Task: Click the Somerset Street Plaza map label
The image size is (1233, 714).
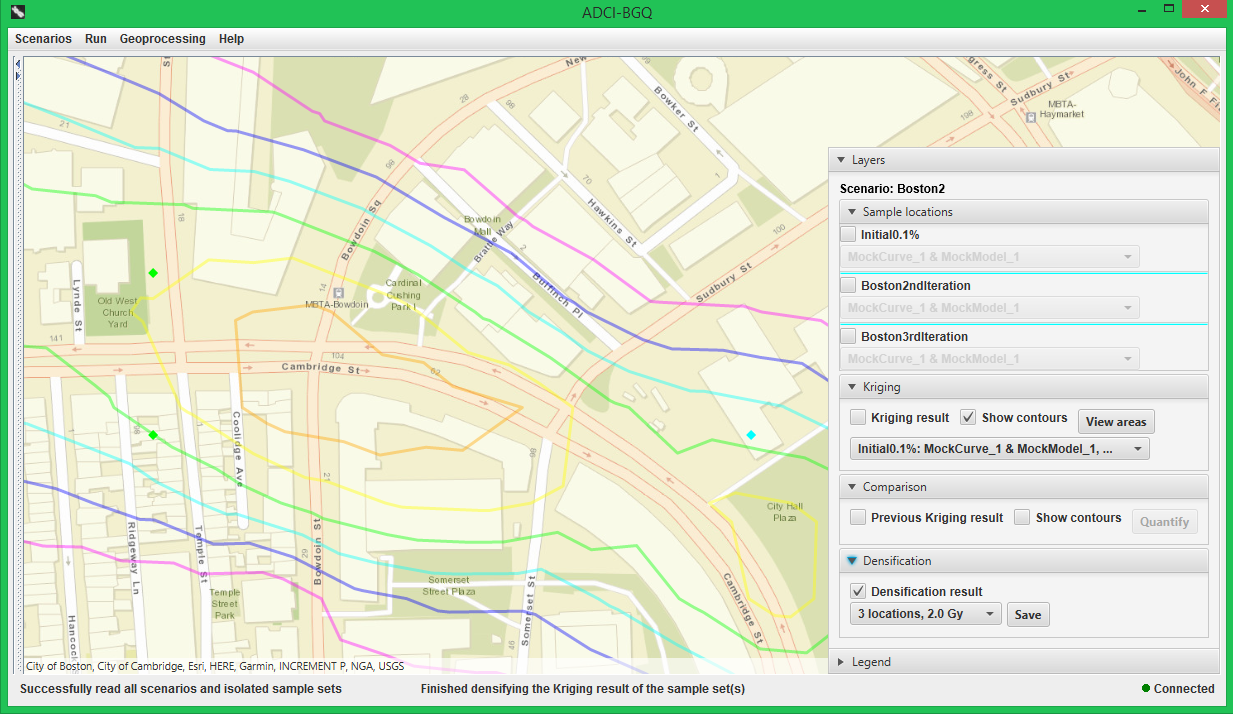Action: (451, 586)
